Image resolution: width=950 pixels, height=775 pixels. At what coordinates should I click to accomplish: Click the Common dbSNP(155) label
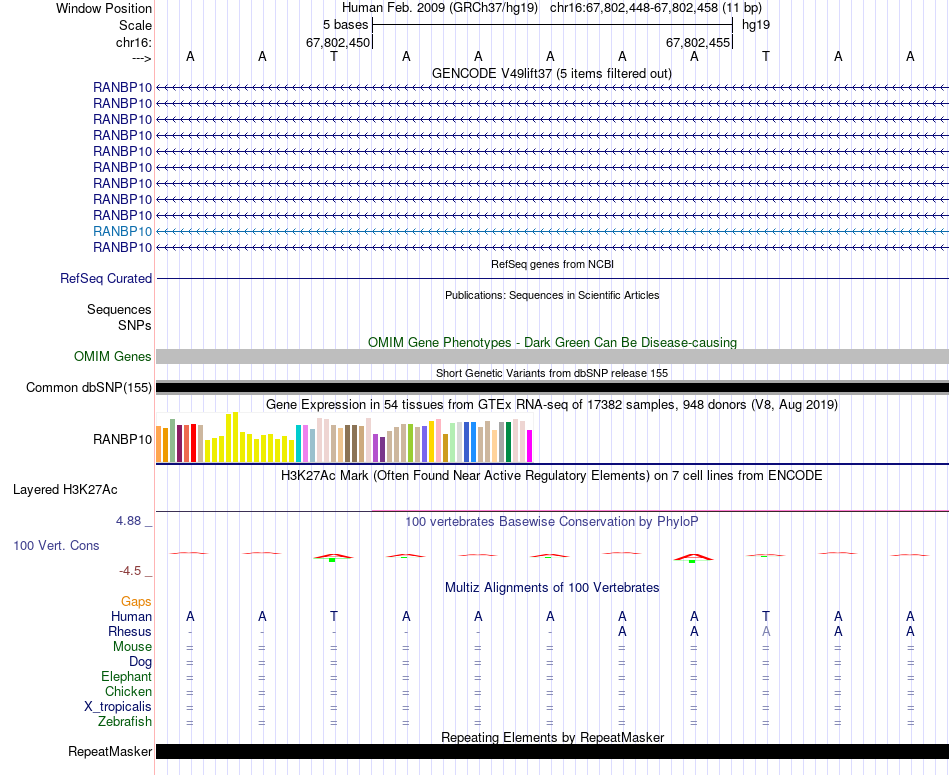pos(89,388)
